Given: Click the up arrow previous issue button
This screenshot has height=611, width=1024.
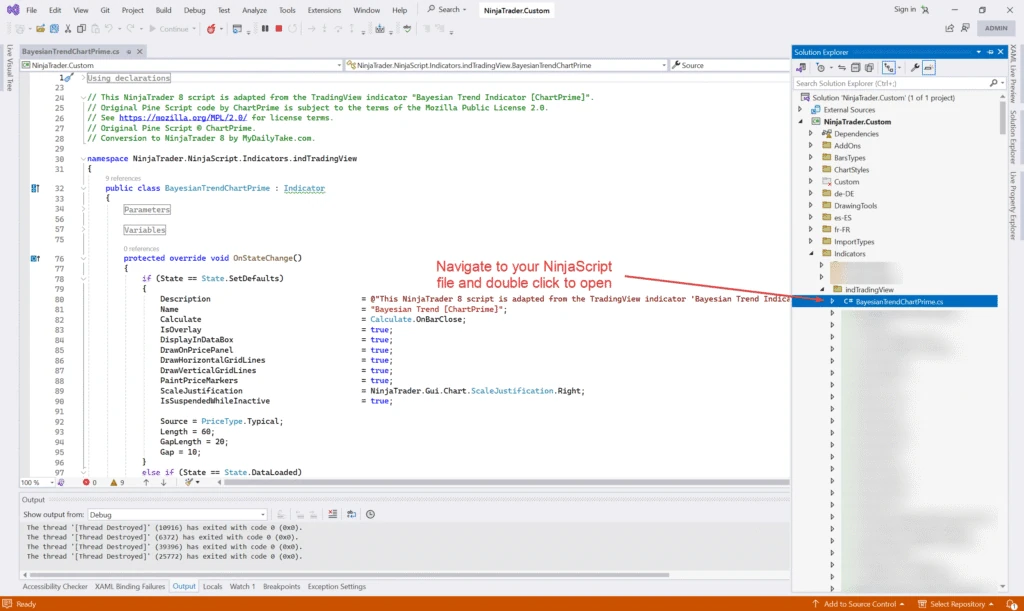Looking at the screenshot, I should pos(146,482).
